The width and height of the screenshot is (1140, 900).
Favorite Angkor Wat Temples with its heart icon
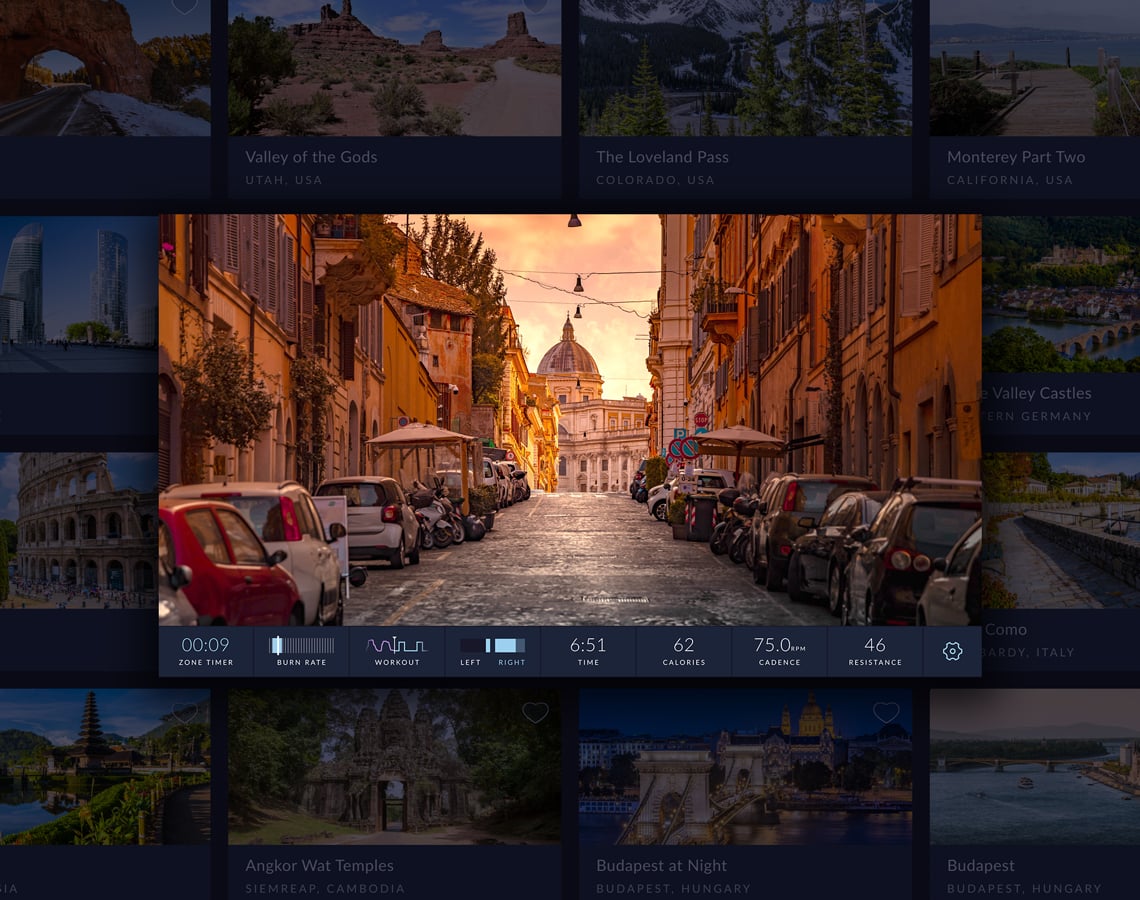click(535, 712)
